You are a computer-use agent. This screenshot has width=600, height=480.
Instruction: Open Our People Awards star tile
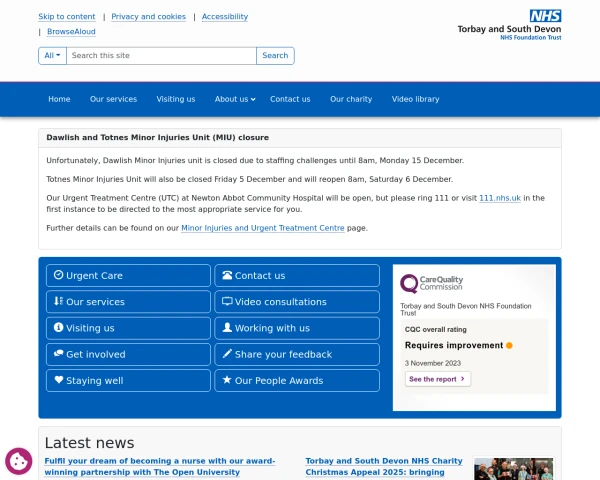(296, 381)
